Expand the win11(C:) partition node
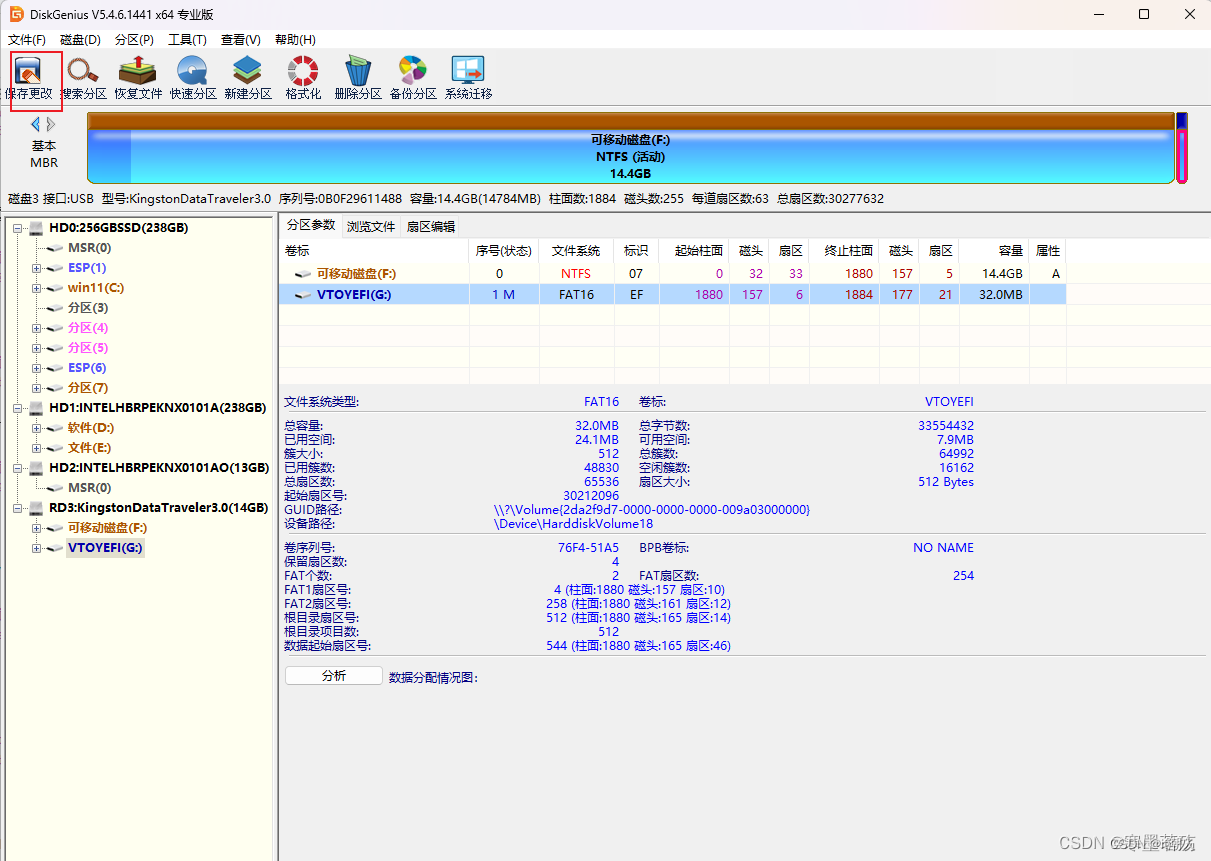 pyautogui.click(x=37, y=288)
